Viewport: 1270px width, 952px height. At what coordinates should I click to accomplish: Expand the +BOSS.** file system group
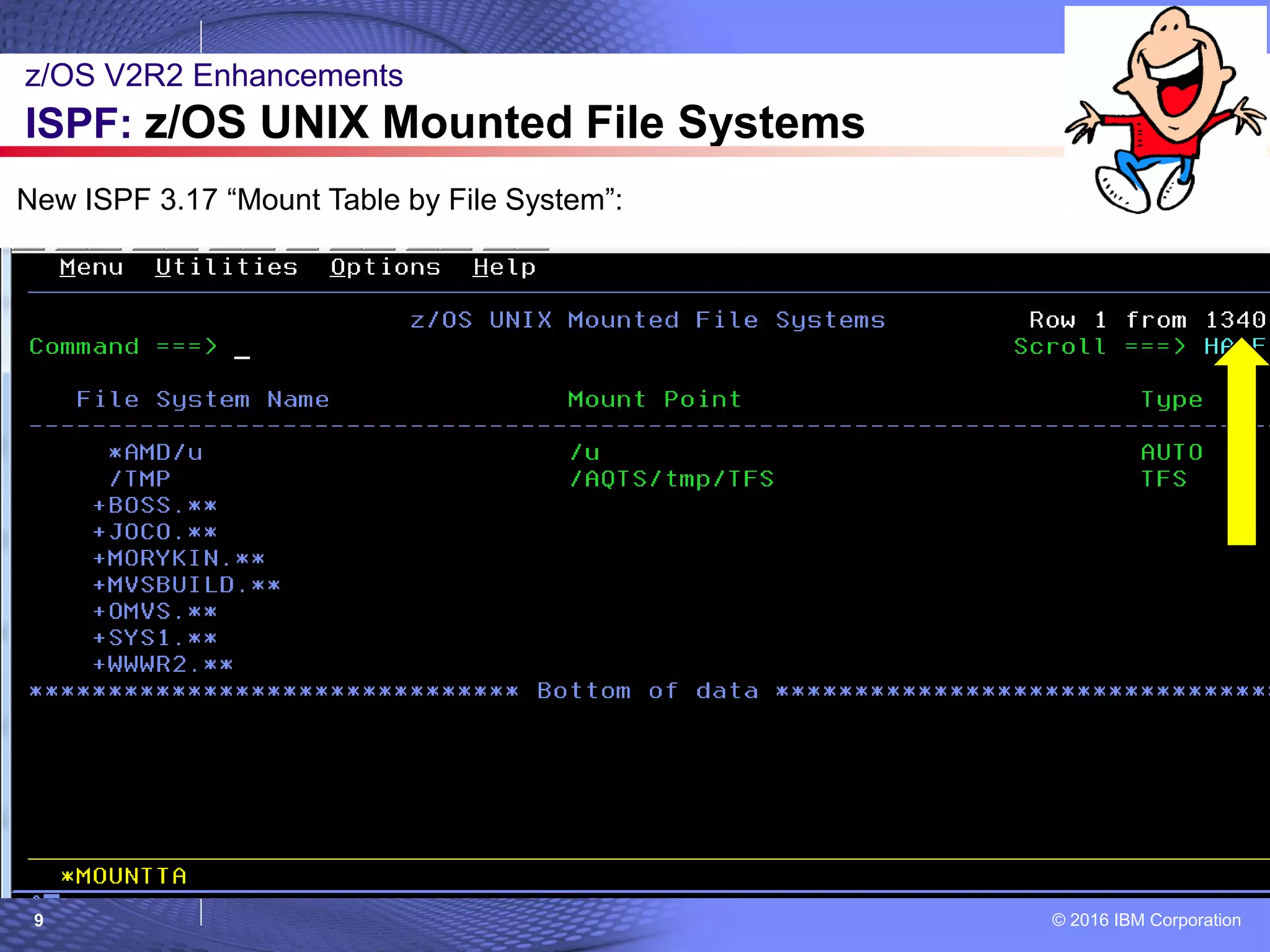click(155, 506)
